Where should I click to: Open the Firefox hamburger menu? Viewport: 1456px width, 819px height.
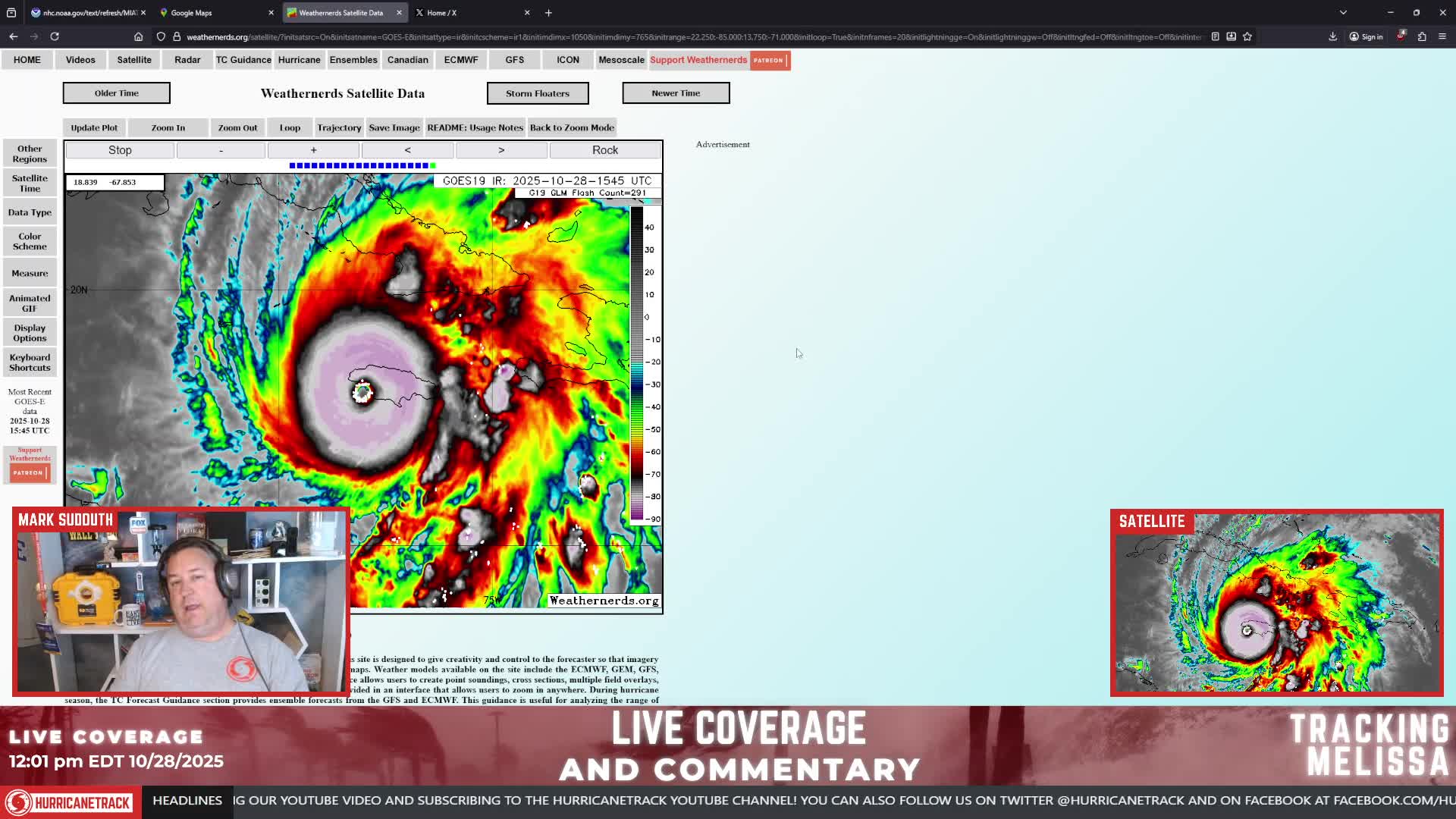pos(1442,36)
